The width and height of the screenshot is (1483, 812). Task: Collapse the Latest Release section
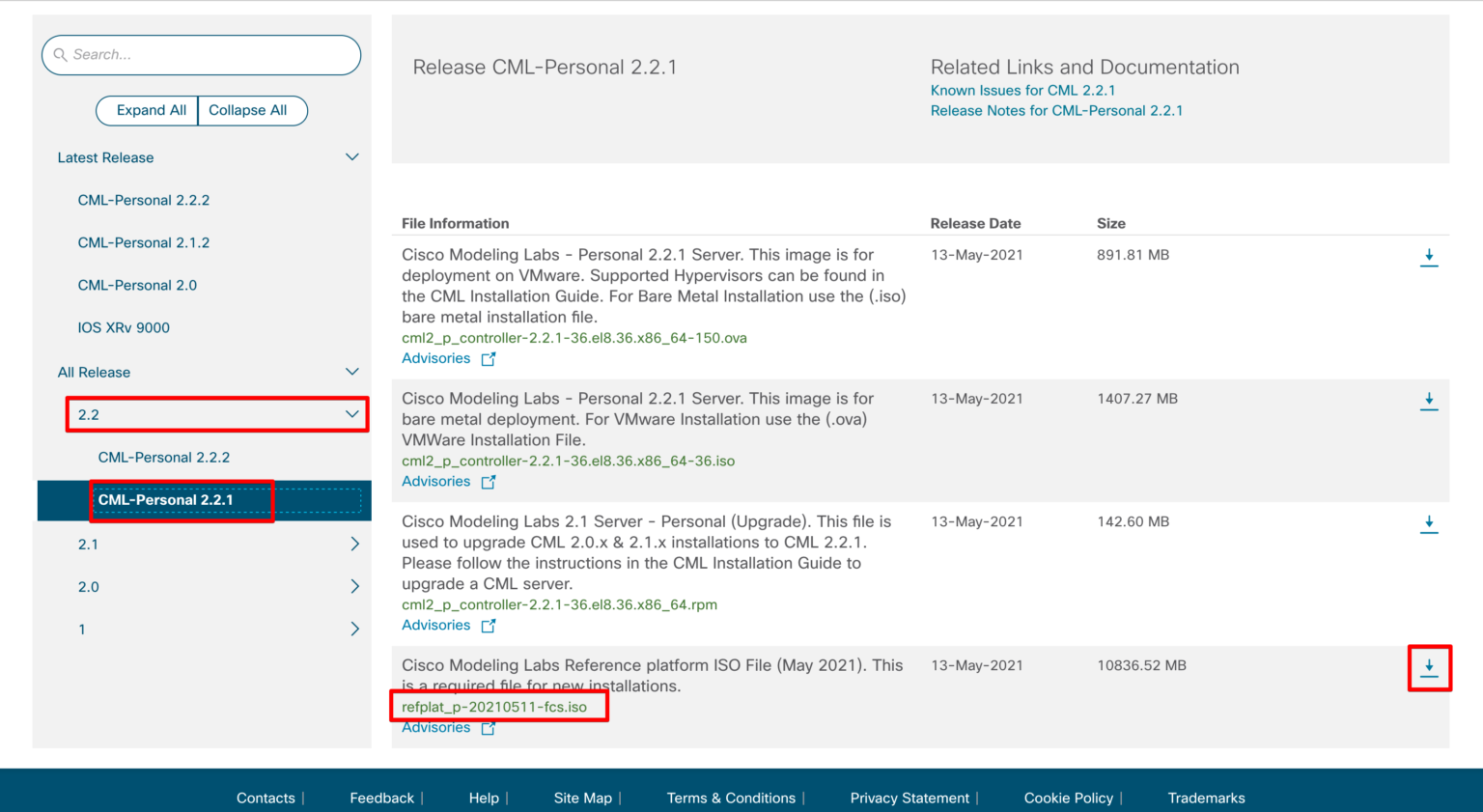[x=352, y=157]
